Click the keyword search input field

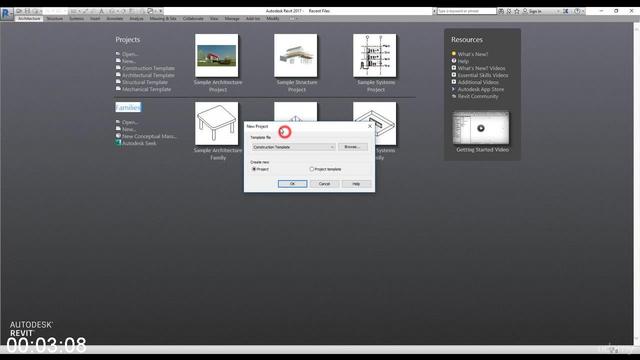point(467,11)
